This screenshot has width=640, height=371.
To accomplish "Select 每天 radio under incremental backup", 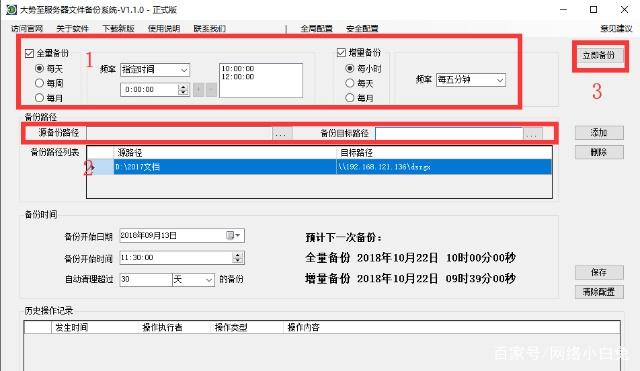I will [350, 83].
